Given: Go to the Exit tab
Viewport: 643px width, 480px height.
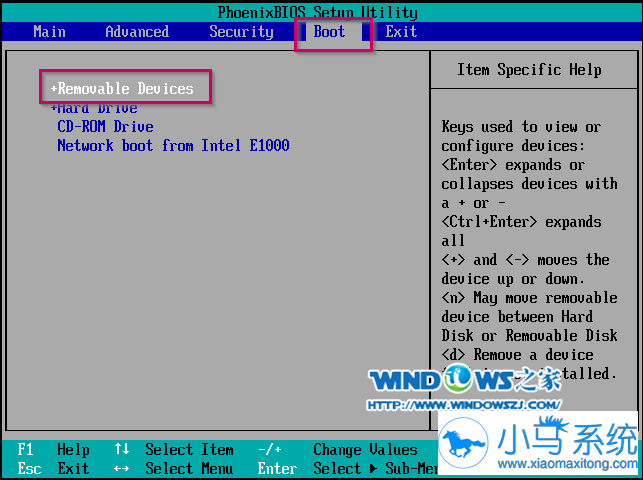Looking at the screenshot, I should (401, 32).
